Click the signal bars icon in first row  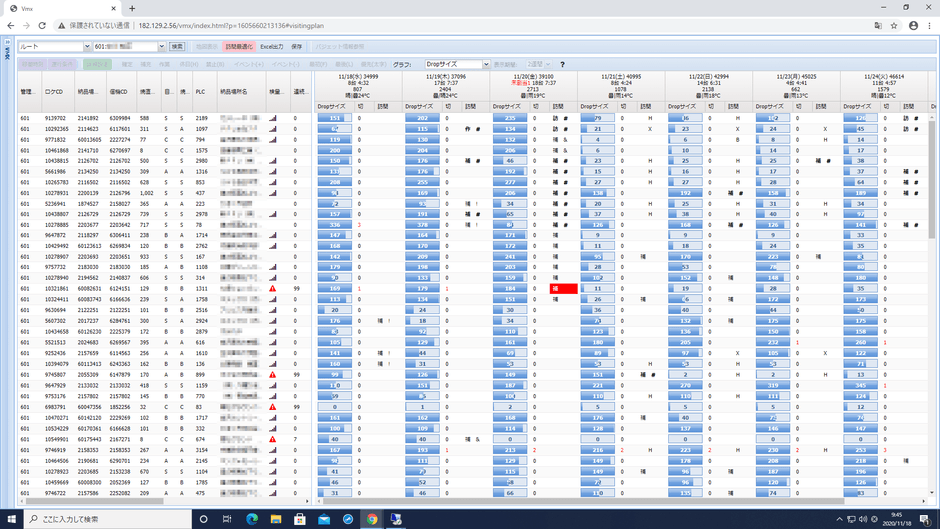click(x=273, y=118)
